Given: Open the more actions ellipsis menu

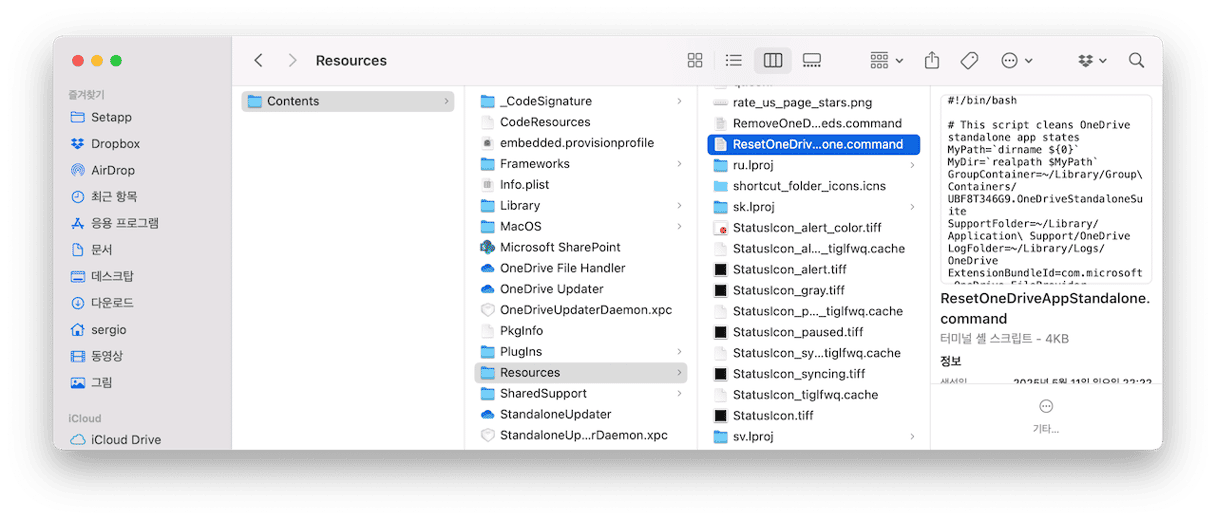Looking at the screenshot, I should click(1017, 60).
